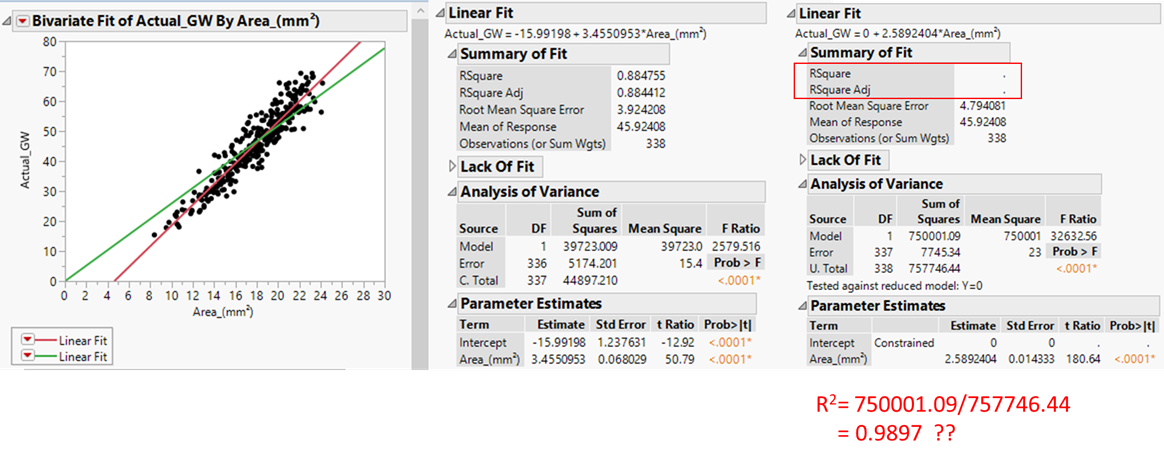Image resolution: width=1164 pixels, height=462 pixels.
Task: Click F Ratio value 2579.516
Action: 737,246
